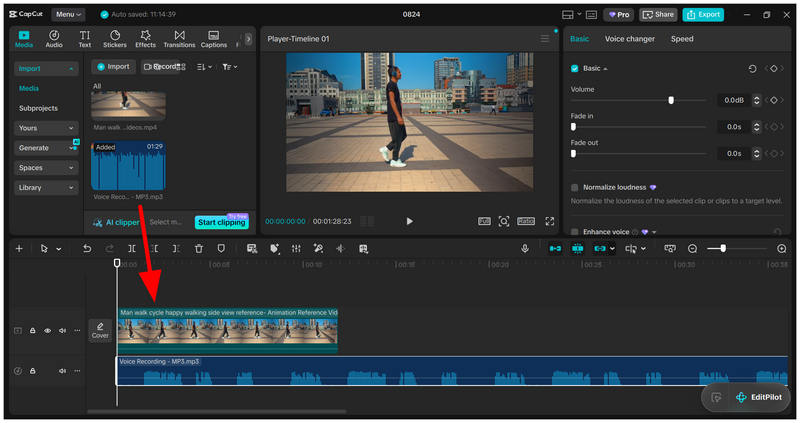The width and height of the screenshot is (800, 423).
Task: Lock the audio track
Action: click(x=33, y=371)
